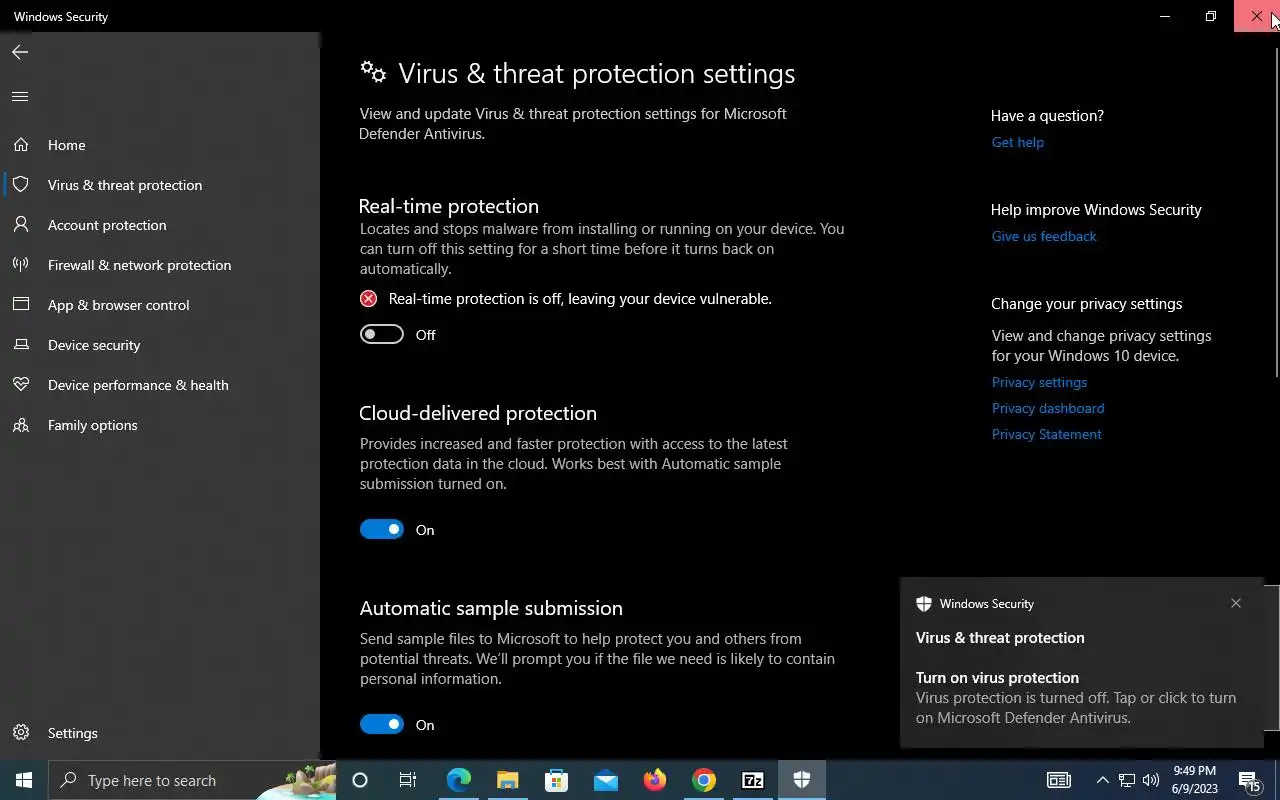Show hidden tray icons with the chevron

coord(1102,780)
